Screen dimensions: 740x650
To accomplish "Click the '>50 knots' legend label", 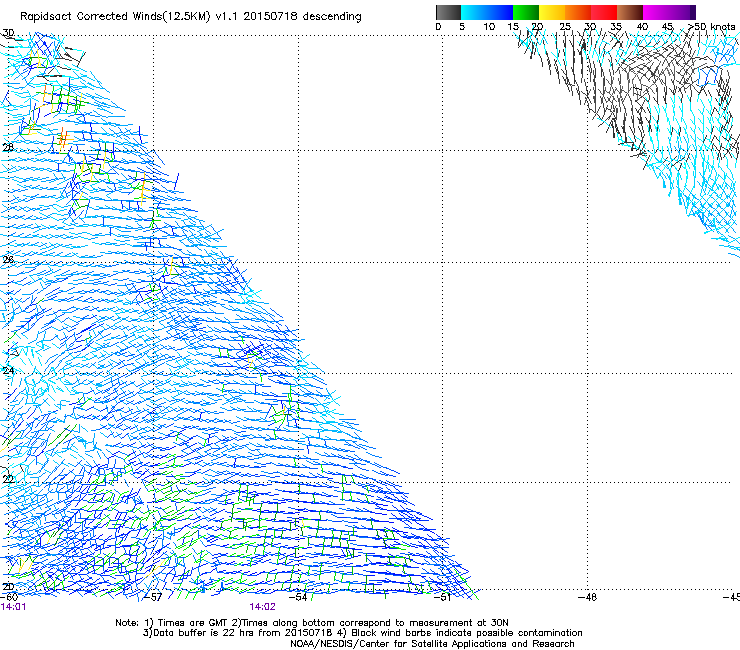I will (711, 27).
